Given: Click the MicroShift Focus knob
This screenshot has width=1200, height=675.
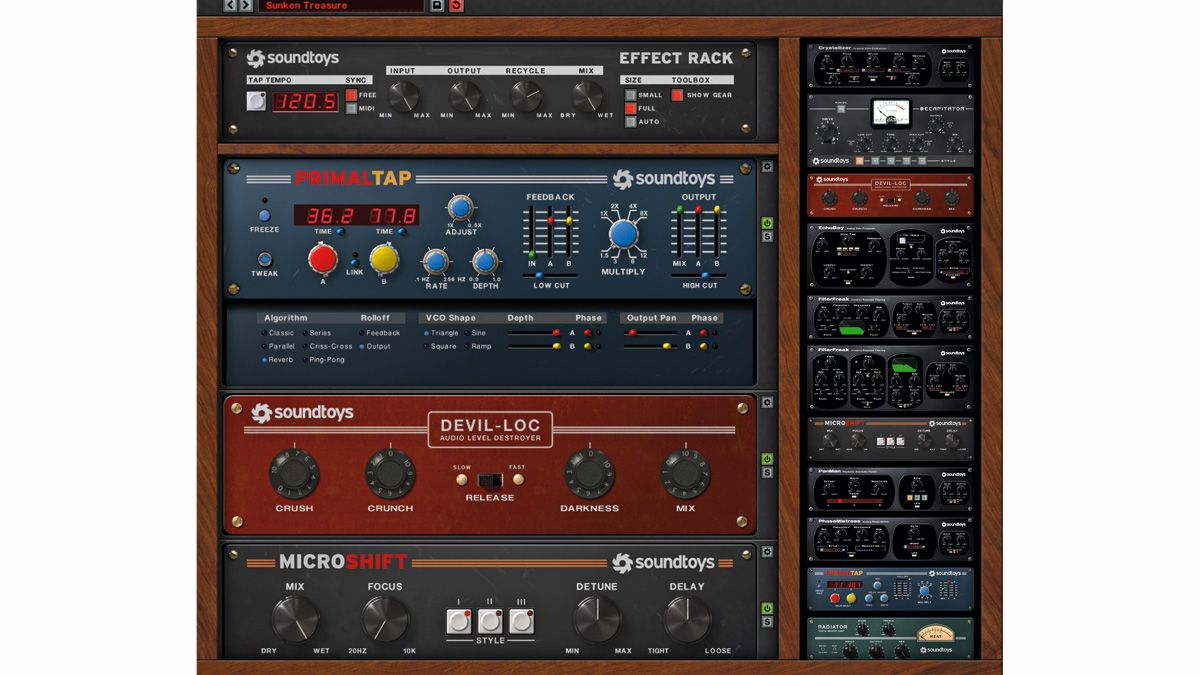Looking at the screenshot, I should coord(385,619).
